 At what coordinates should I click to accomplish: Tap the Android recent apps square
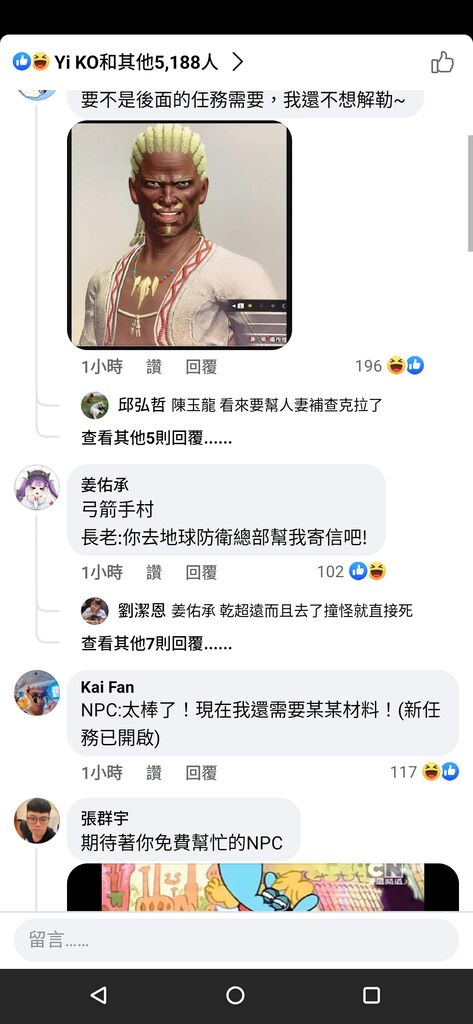(371, 995)
